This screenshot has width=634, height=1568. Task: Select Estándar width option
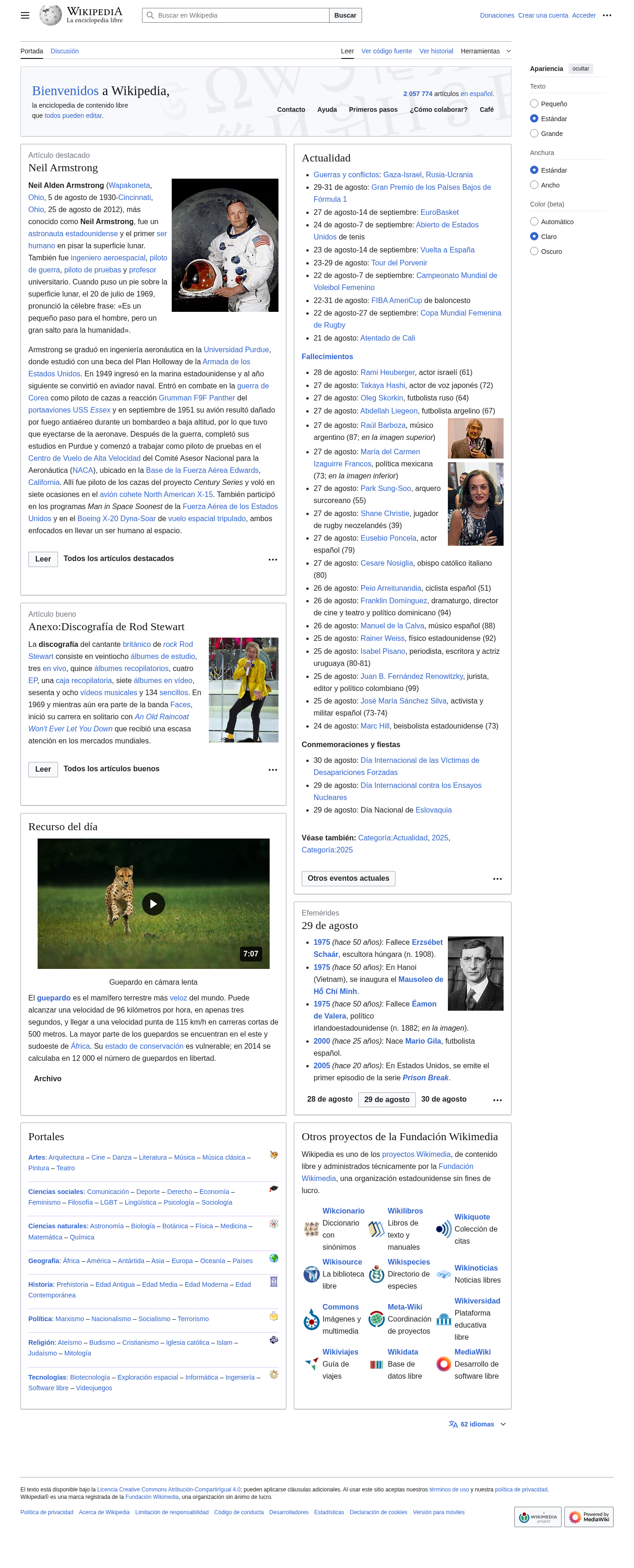point(533,170)
